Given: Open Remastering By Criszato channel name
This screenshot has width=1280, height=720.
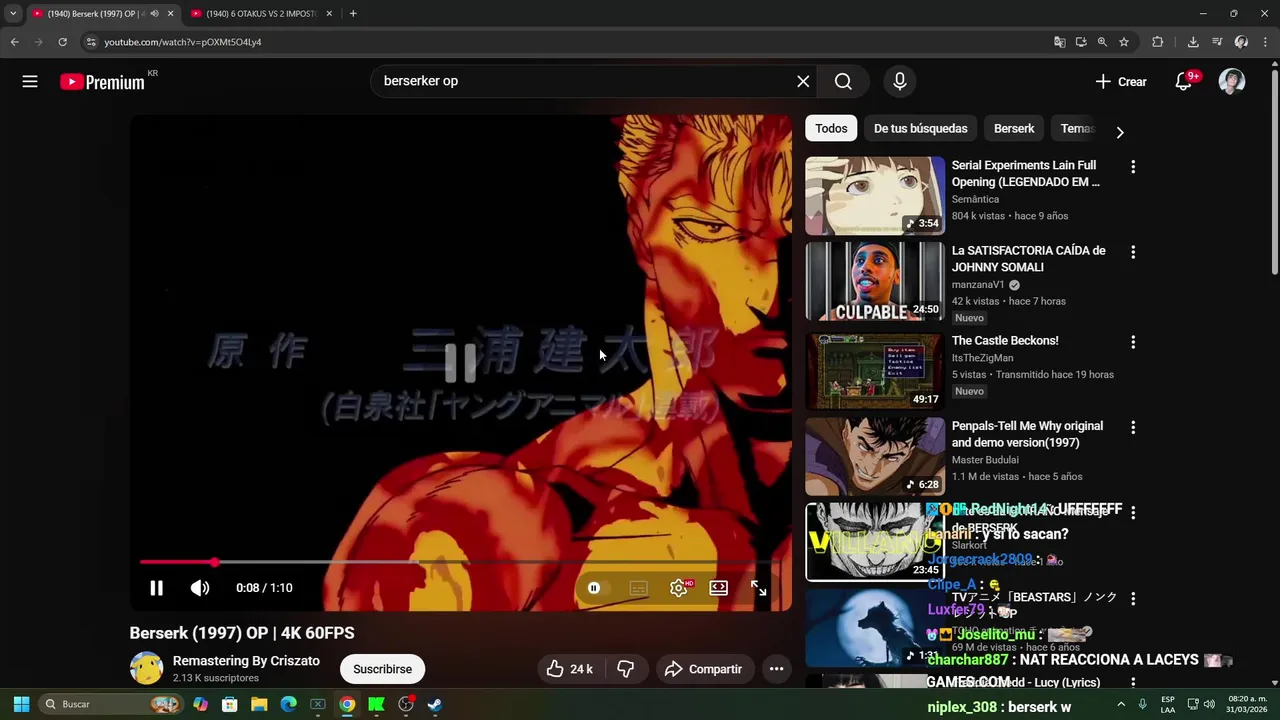Looking at the screenshot, I should tap(246, 661).
